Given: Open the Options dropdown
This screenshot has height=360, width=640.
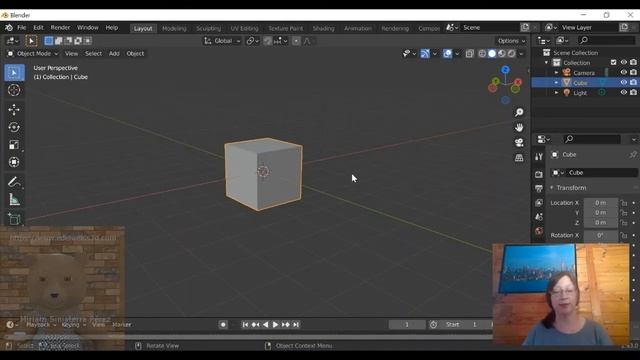Looking at the screenshot, I should pyautogui.click(x=511, y=41).
